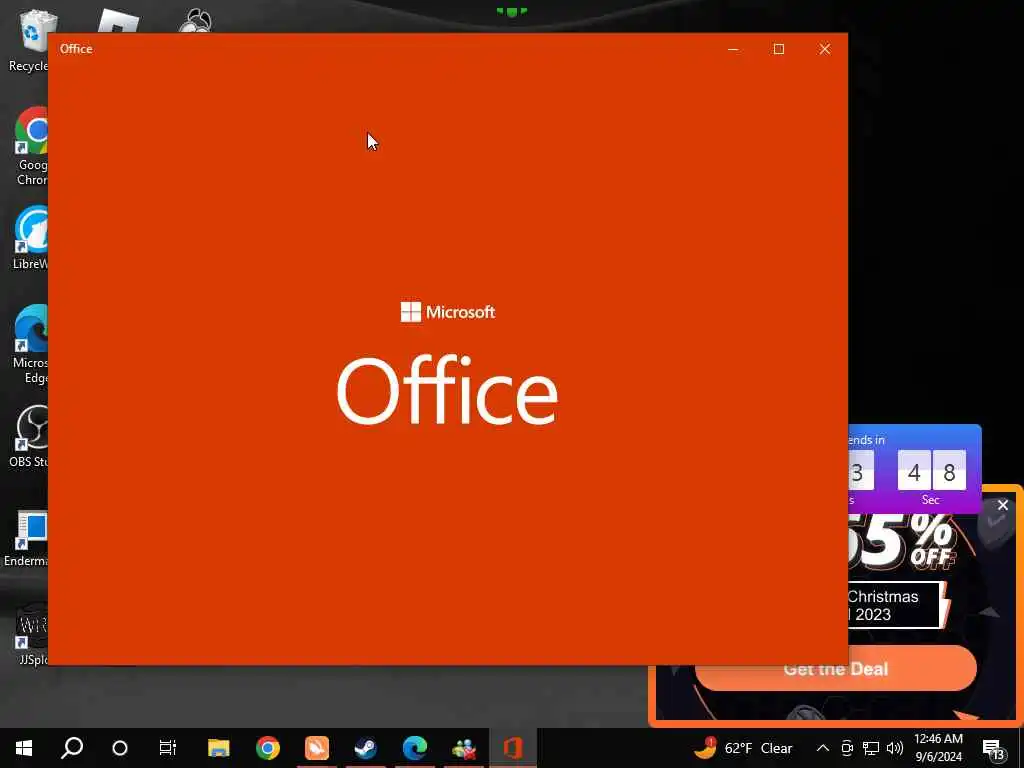This screenshot has width=1024, height=768.
Task: Click the Christmas 2023 banner in the ad
Action: coord(895,605)
